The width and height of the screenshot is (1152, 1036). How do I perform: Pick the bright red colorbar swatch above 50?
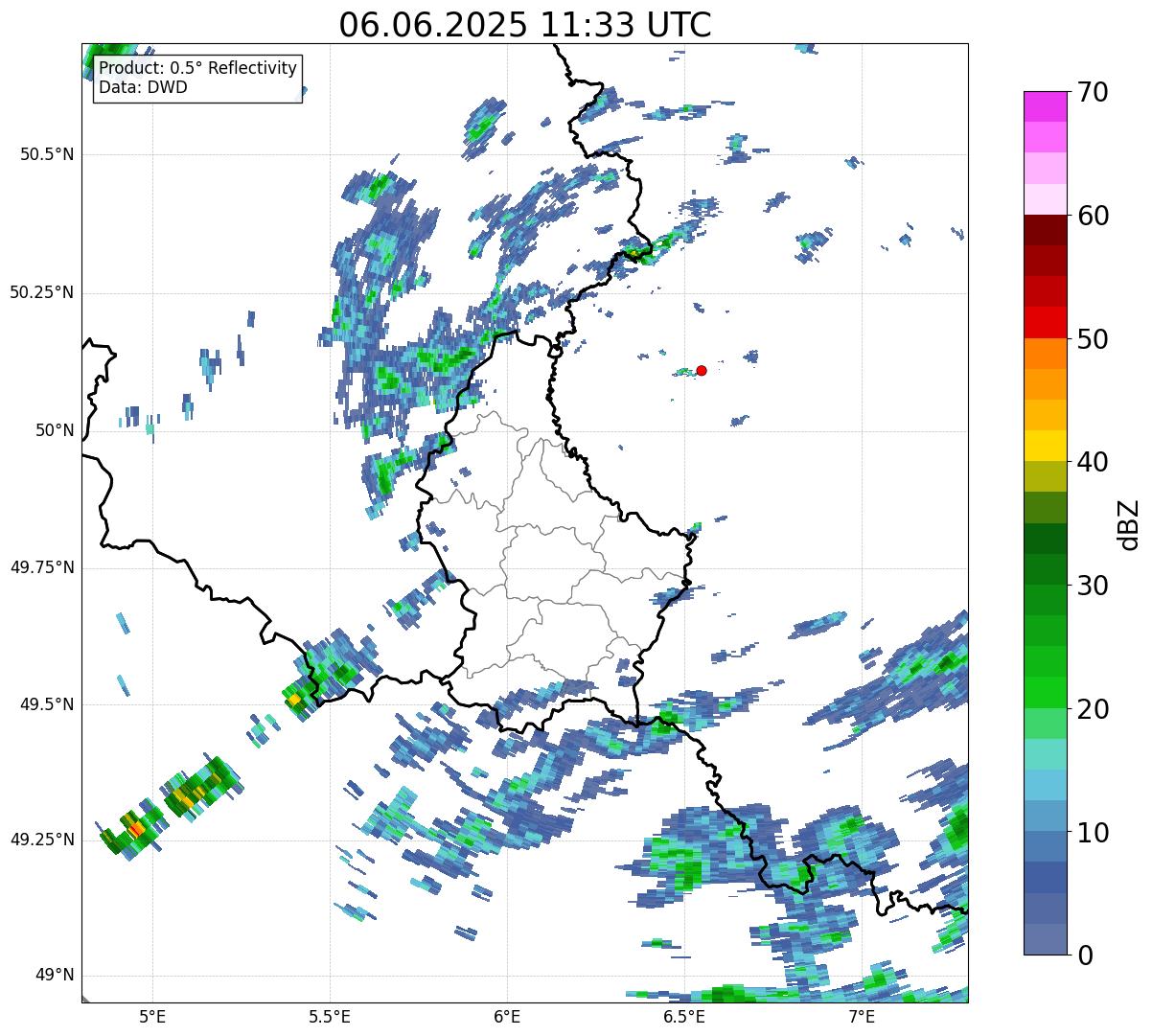click(x=1046, y=323)
